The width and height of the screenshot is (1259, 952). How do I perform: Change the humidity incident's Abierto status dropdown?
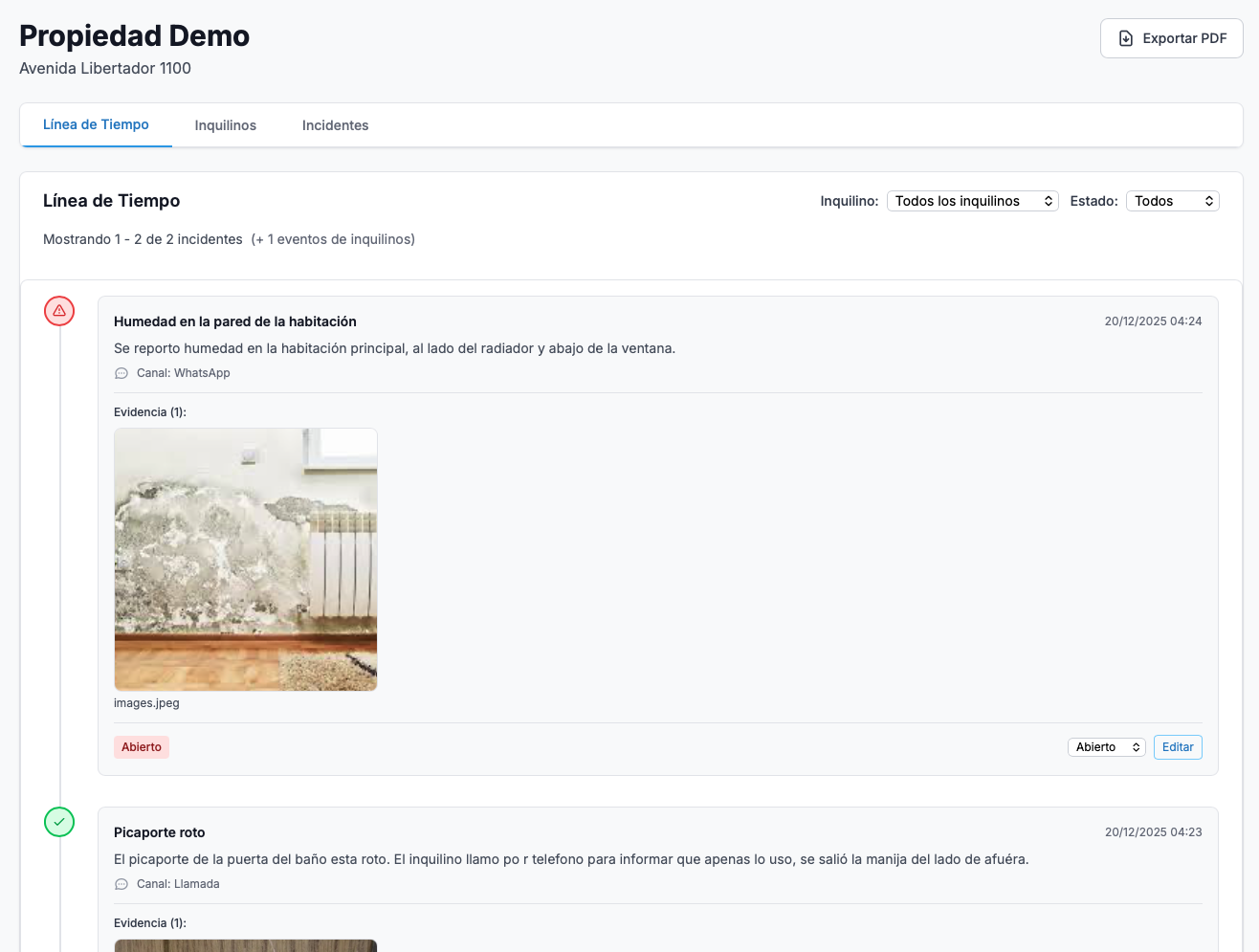[1106, 747]
